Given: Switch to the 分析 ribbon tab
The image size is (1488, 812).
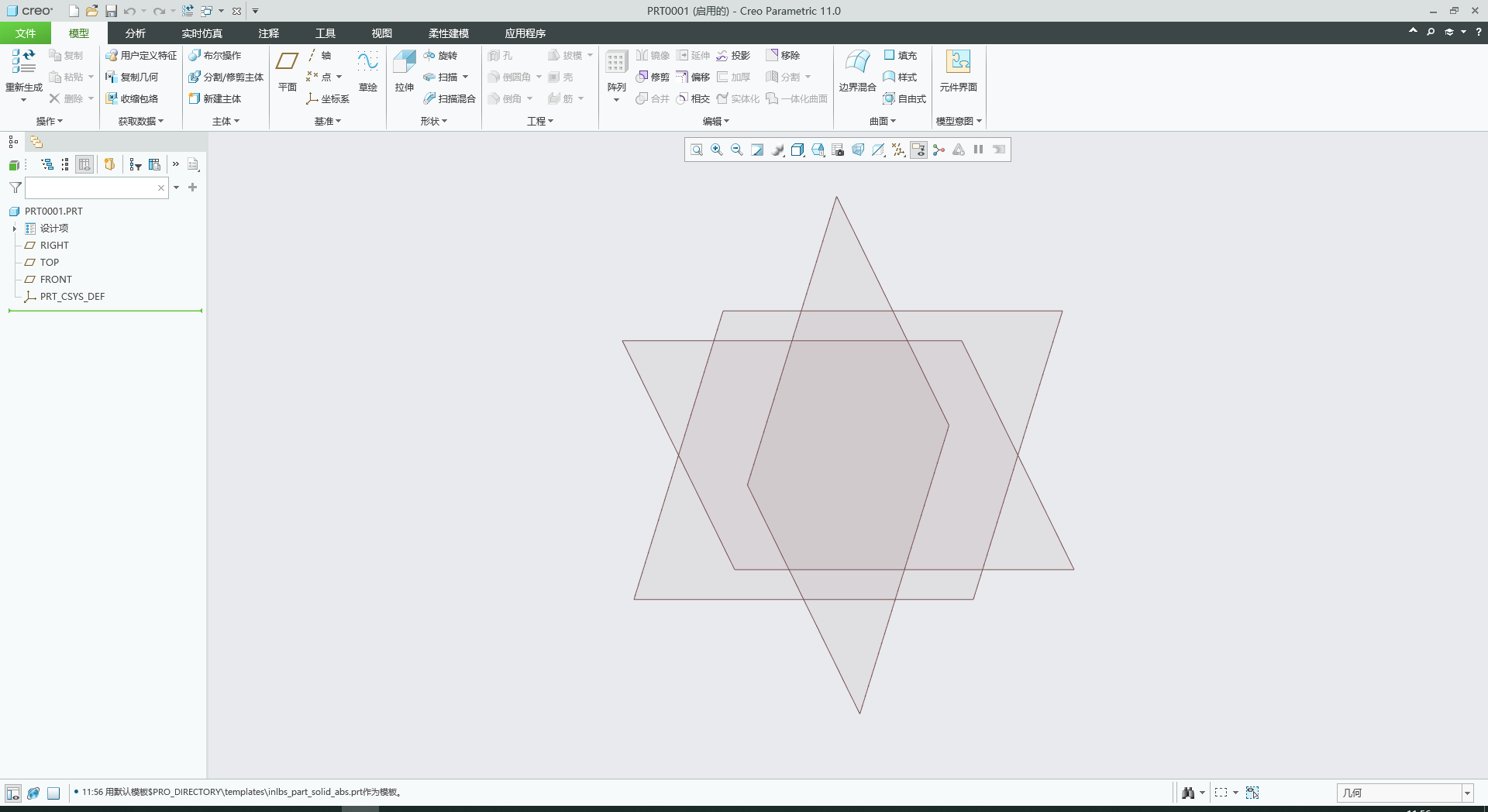Looking at the screenshot, I should click(135, 33).
